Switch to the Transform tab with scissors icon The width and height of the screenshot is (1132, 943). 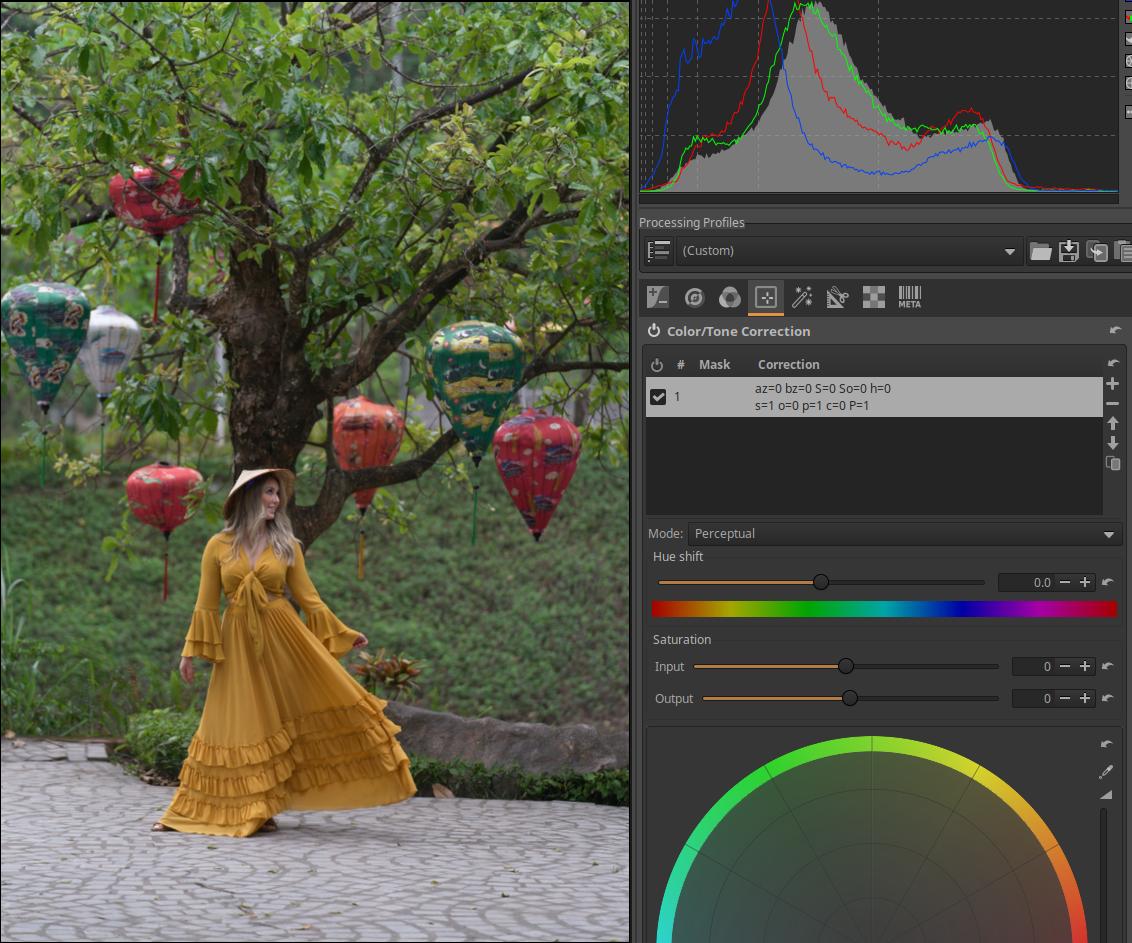click(837, 297)
